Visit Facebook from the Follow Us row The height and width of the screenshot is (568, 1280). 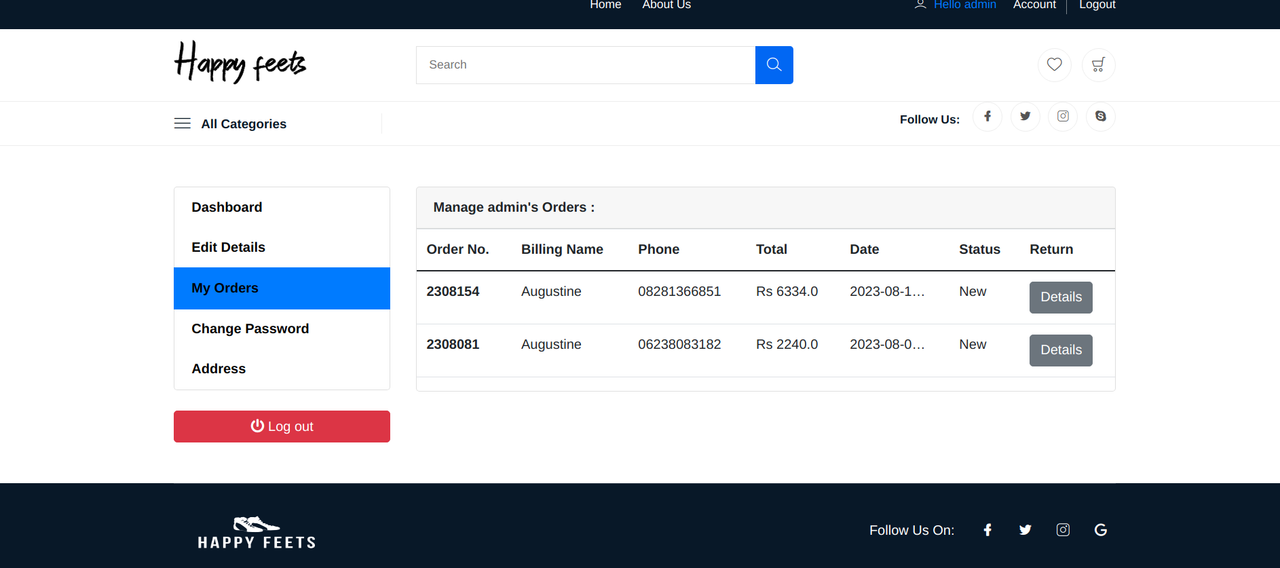[987, 117]
